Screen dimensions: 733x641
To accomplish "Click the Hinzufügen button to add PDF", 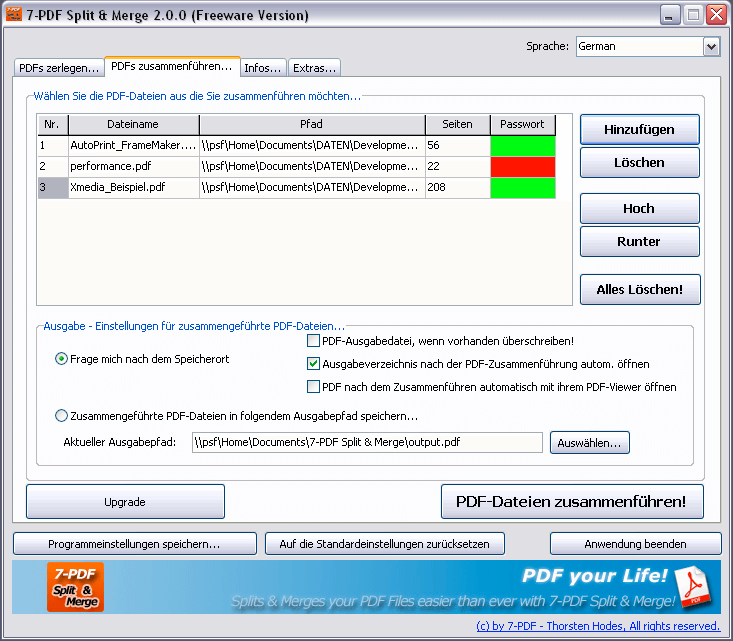I will click(639, 130).
